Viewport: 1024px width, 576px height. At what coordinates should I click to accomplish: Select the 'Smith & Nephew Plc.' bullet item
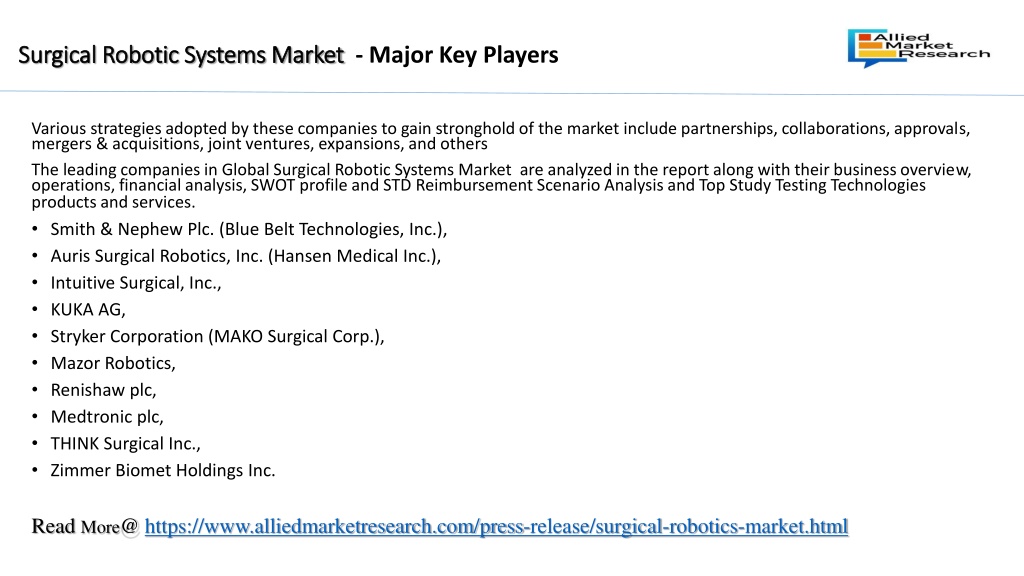249,229
